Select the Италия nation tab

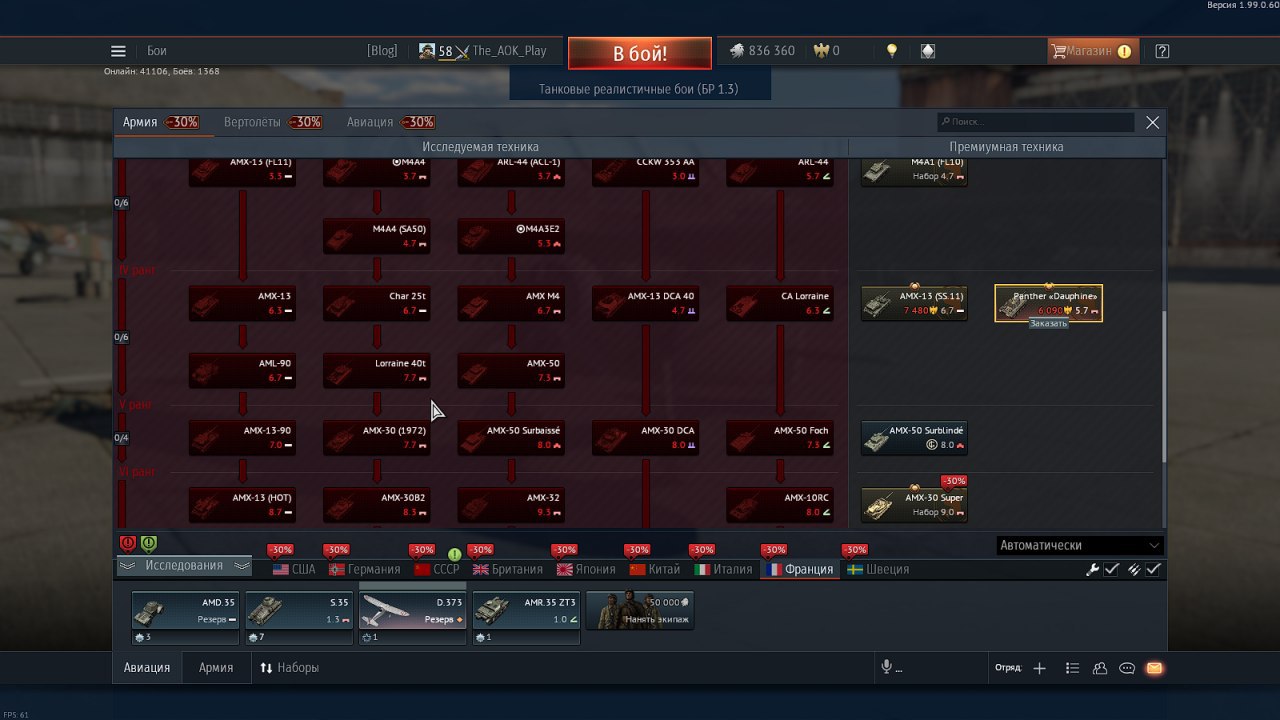pyautogui.click(x=724, y=569)
